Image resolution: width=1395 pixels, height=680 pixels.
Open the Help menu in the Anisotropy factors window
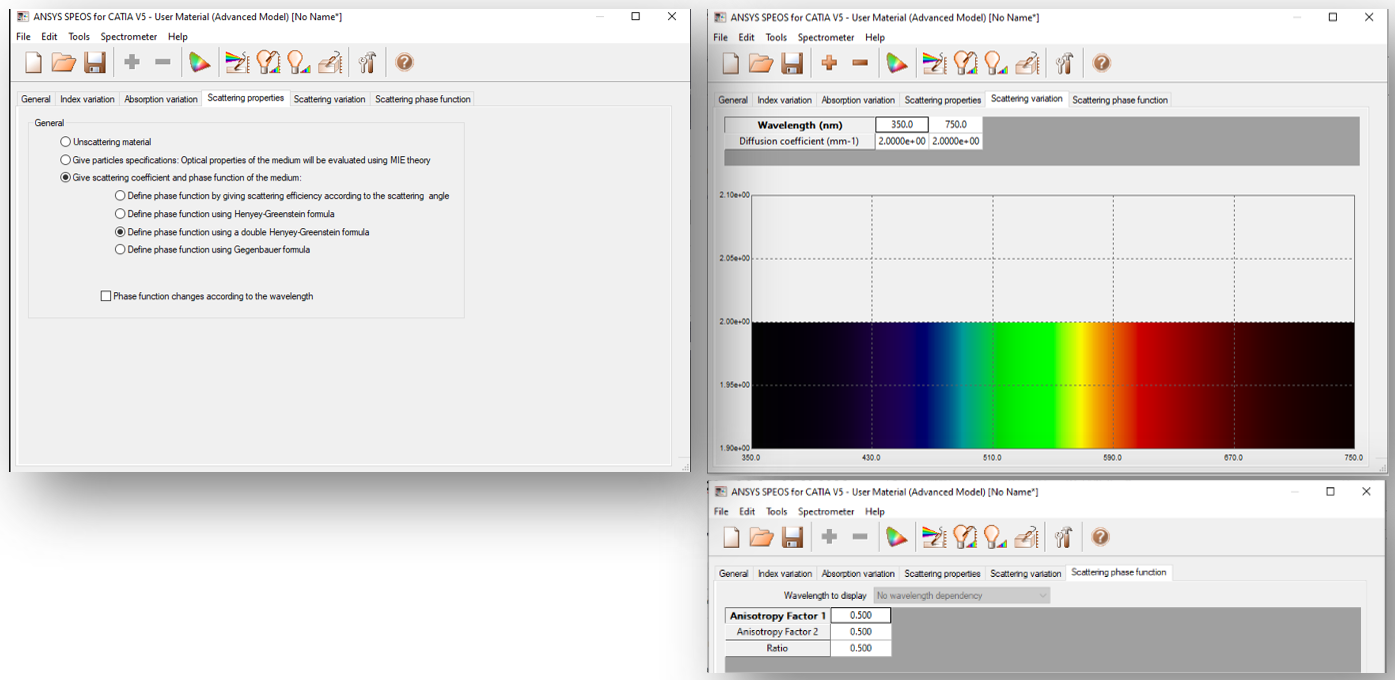coord(874,512)
